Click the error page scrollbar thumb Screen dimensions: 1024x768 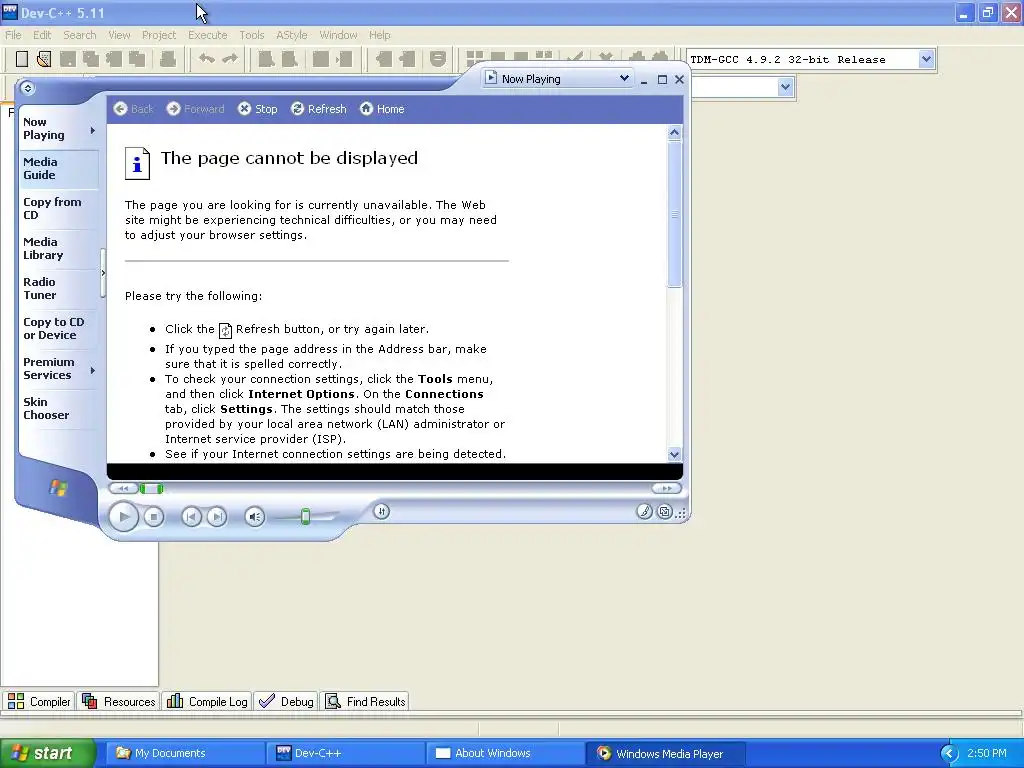point(675,214)
